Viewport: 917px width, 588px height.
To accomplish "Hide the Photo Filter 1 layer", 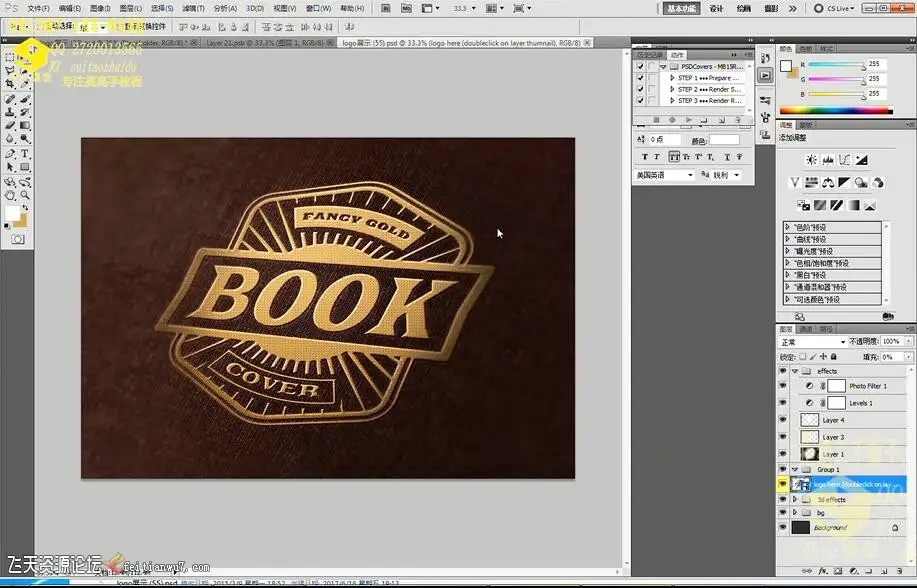I will click(782, 386).
